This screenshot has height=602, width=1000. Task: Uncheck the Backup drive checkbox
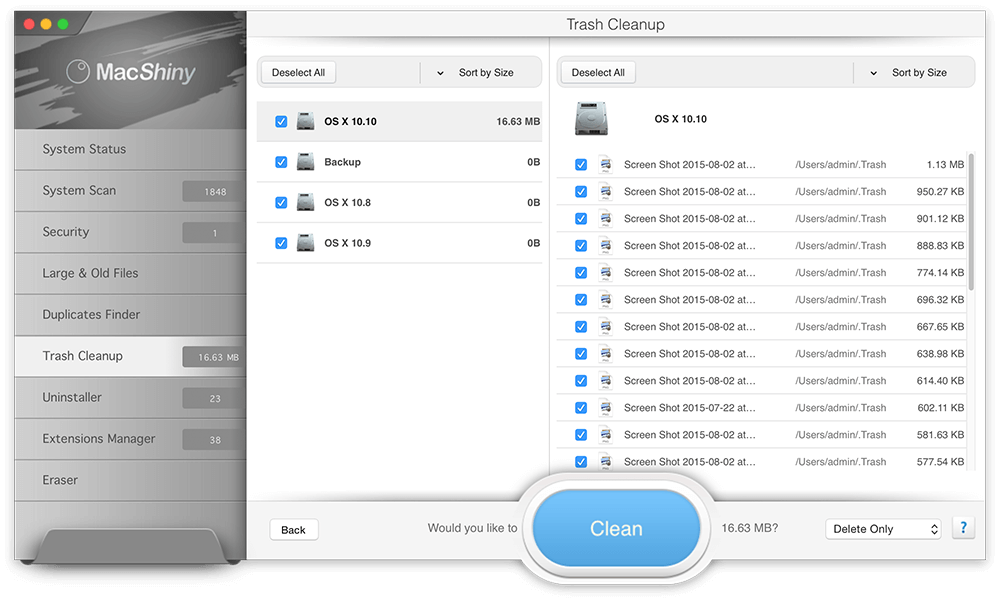click(x=281, y=162)
